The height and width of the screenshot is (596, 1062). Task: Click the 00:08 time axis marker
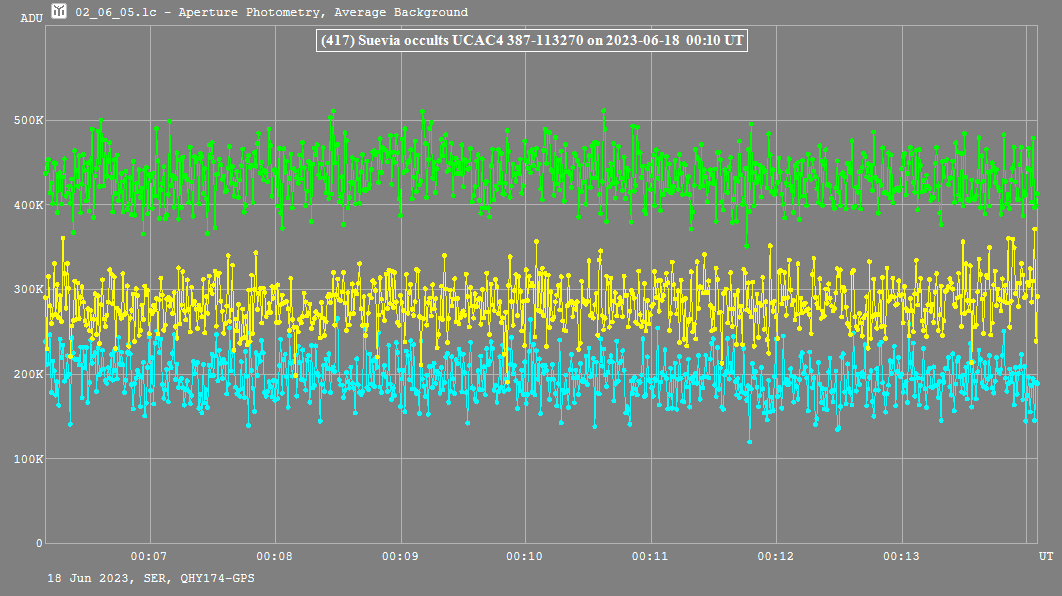pyautogui.click(x=274, y=555)
